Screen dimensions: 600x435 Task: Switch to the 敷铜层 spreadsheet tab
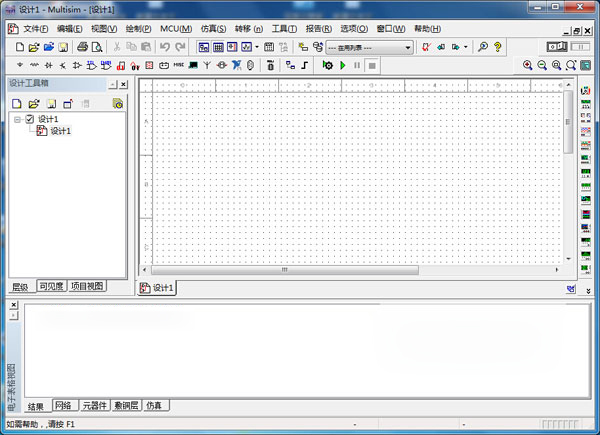[126, 406]
